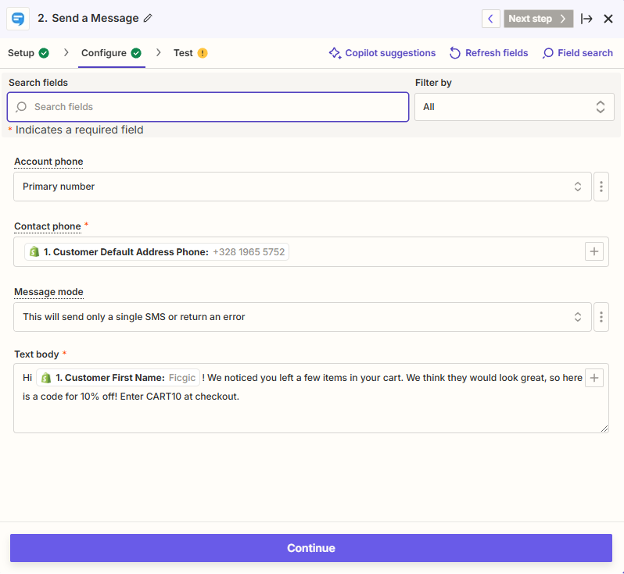Click the Setup green checkmark icon

(44, 53)
